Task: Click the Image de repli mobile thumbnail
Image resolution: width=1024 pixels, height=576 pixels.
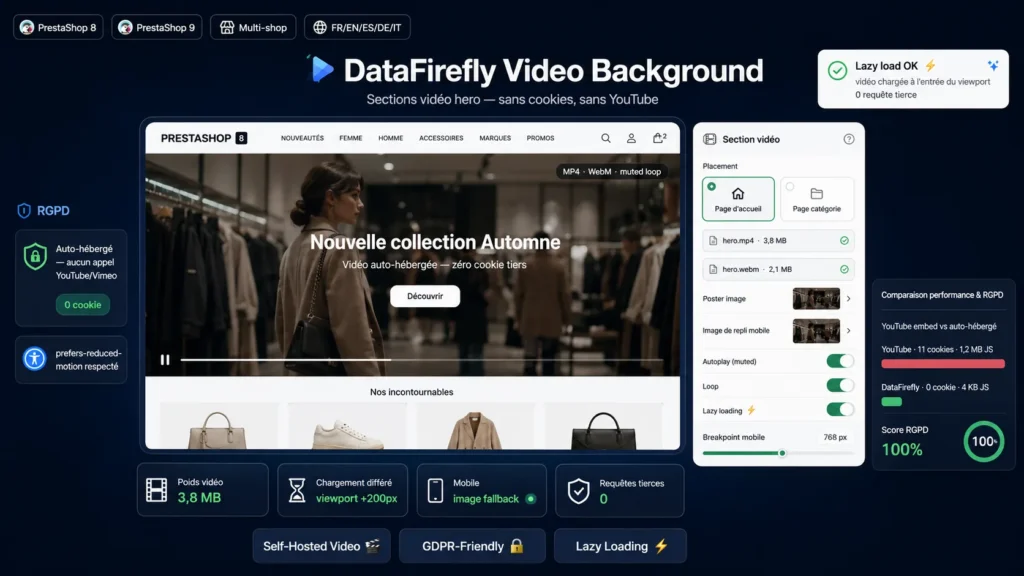Action: click(816, 330)
